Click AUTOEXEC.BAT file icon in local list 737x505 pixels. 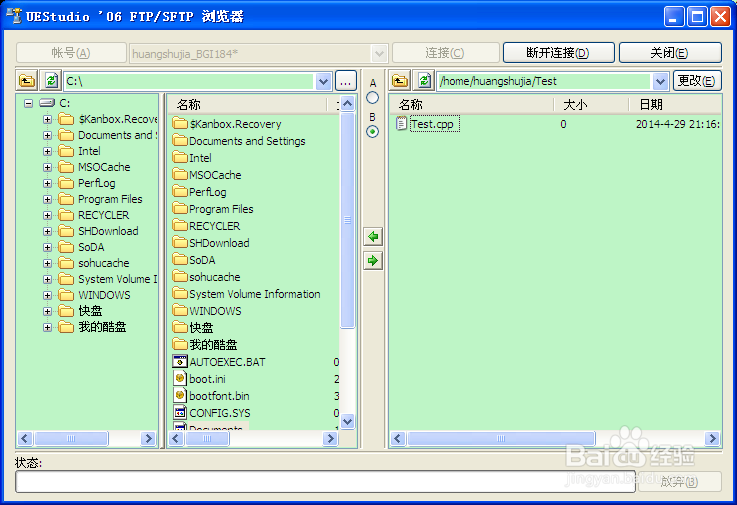(180, 362)
